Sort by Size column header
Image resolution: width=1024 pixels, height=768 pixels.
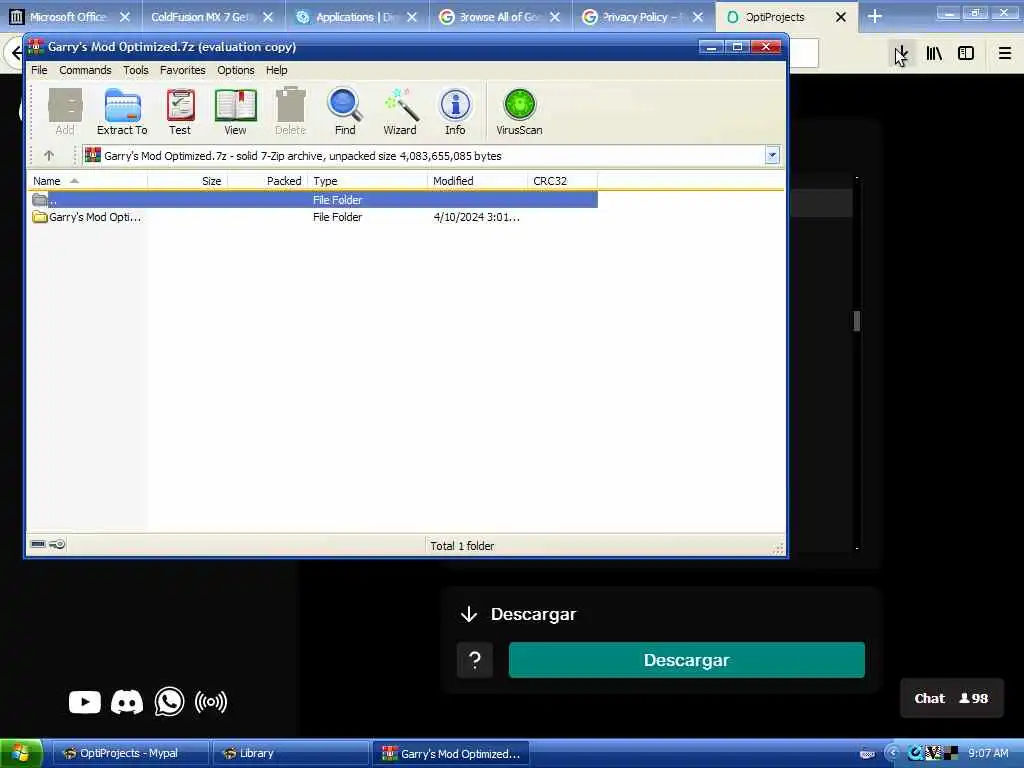coord(187,181)
